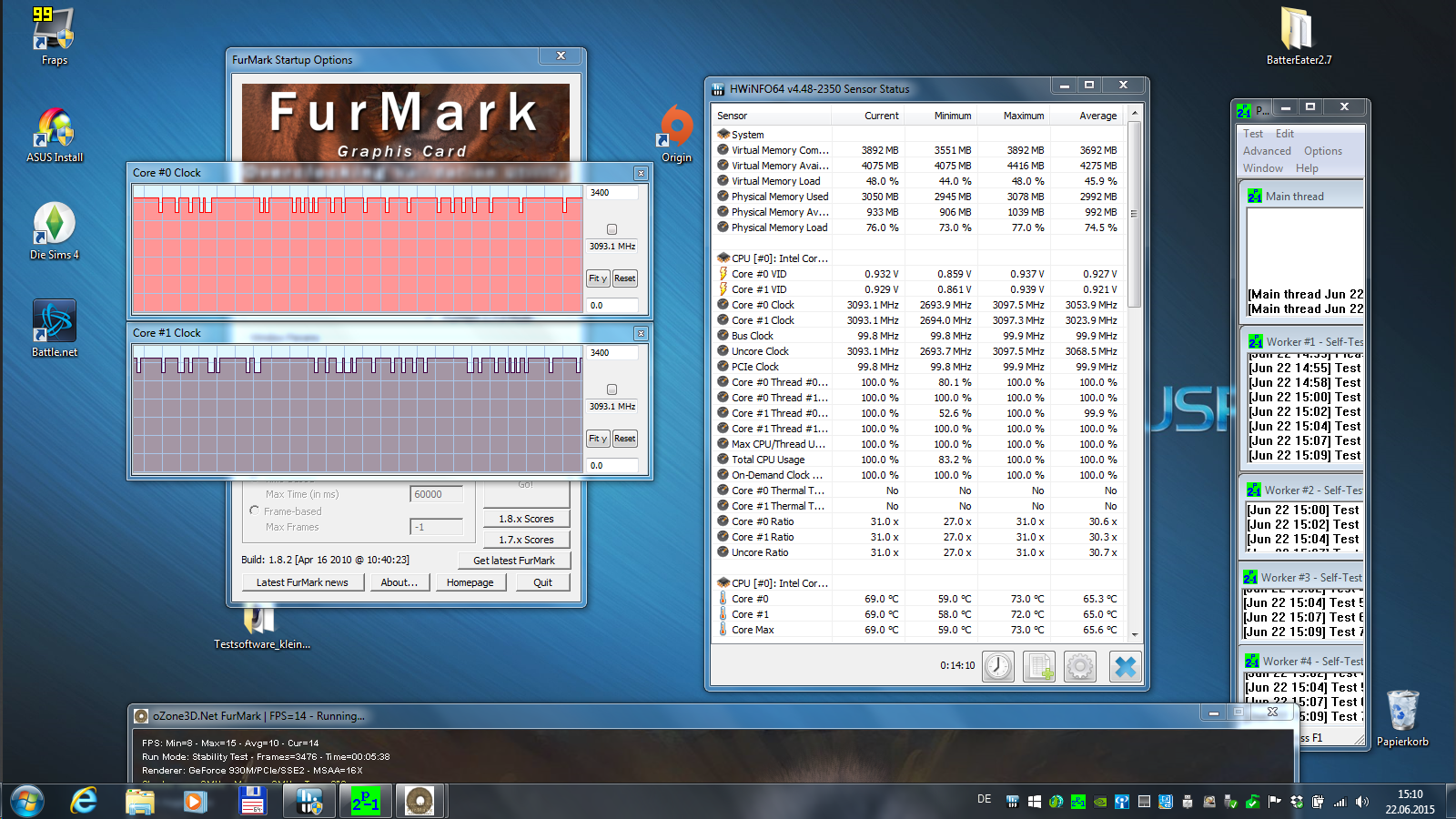Click the Homepage button in FurMark
1456x819 pixels.
point(470,582)
